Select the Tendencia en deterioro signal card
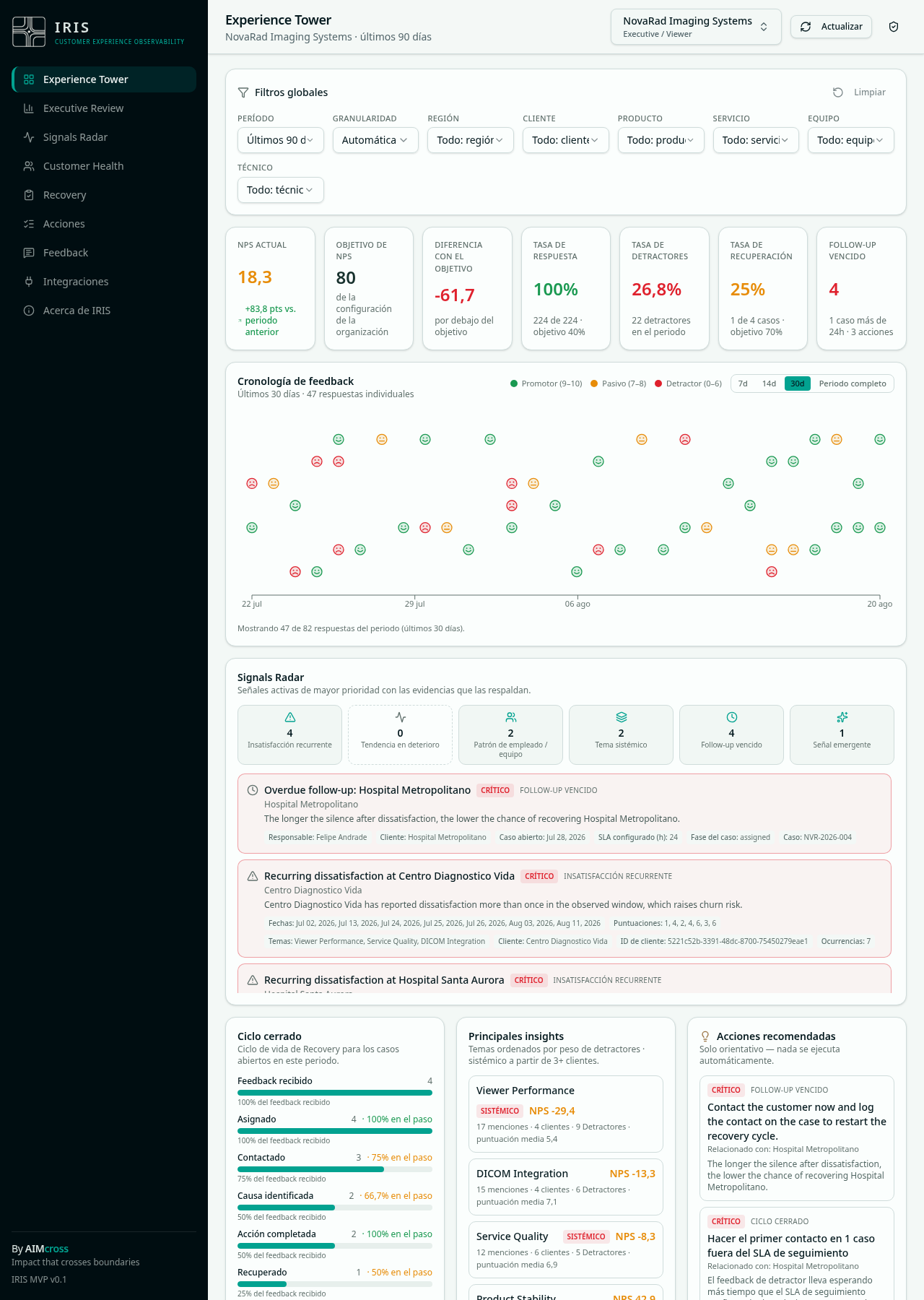Screen dimensions: 924x1300 coord(400,734)
